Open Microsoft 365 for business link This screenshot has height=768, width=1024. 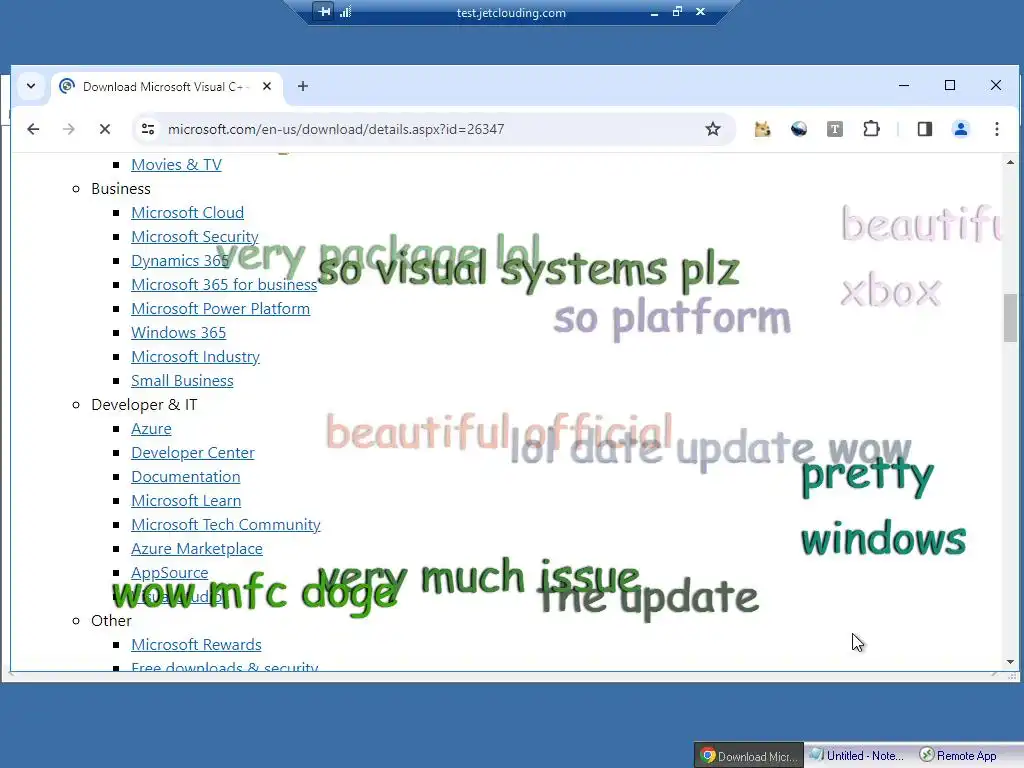(224, 285)
